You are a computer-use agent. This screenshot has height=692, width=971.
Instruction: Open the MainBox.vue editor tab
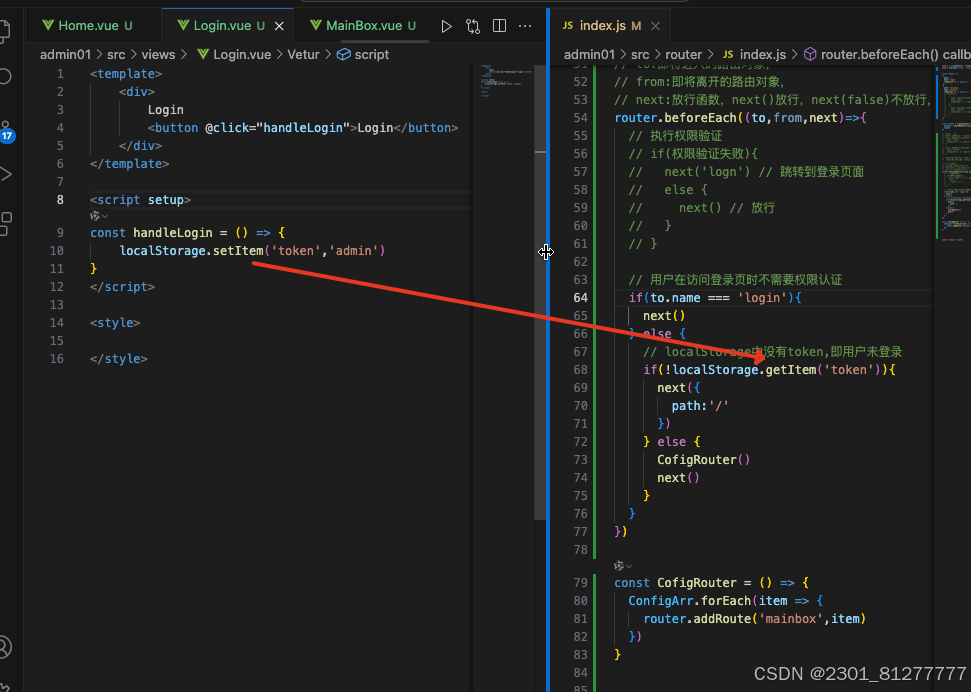pos(363,25)
